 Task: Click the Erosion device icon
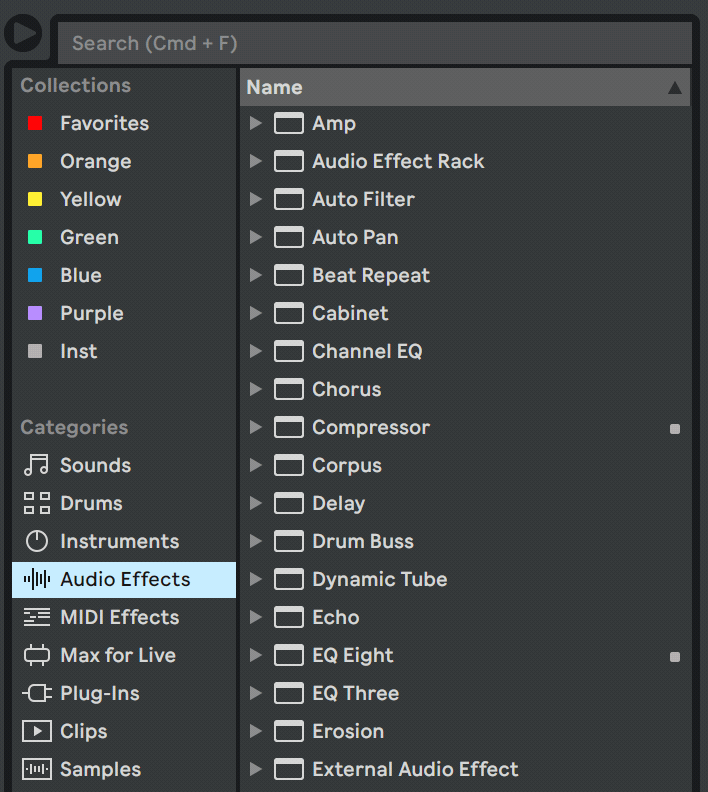point(289,731)
